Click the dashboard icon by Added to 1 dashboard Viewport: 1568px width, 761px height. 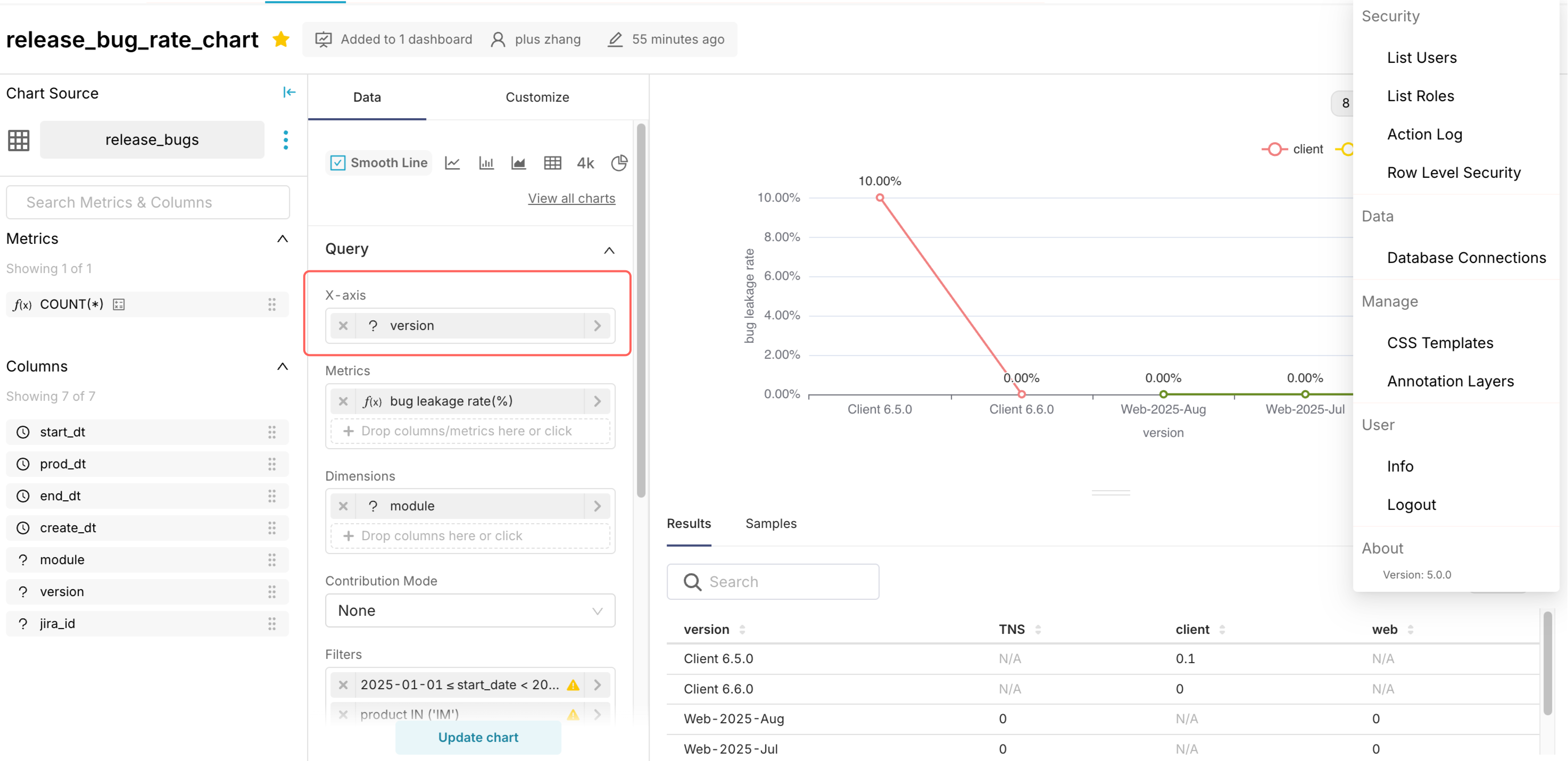[x=323, y=39]
